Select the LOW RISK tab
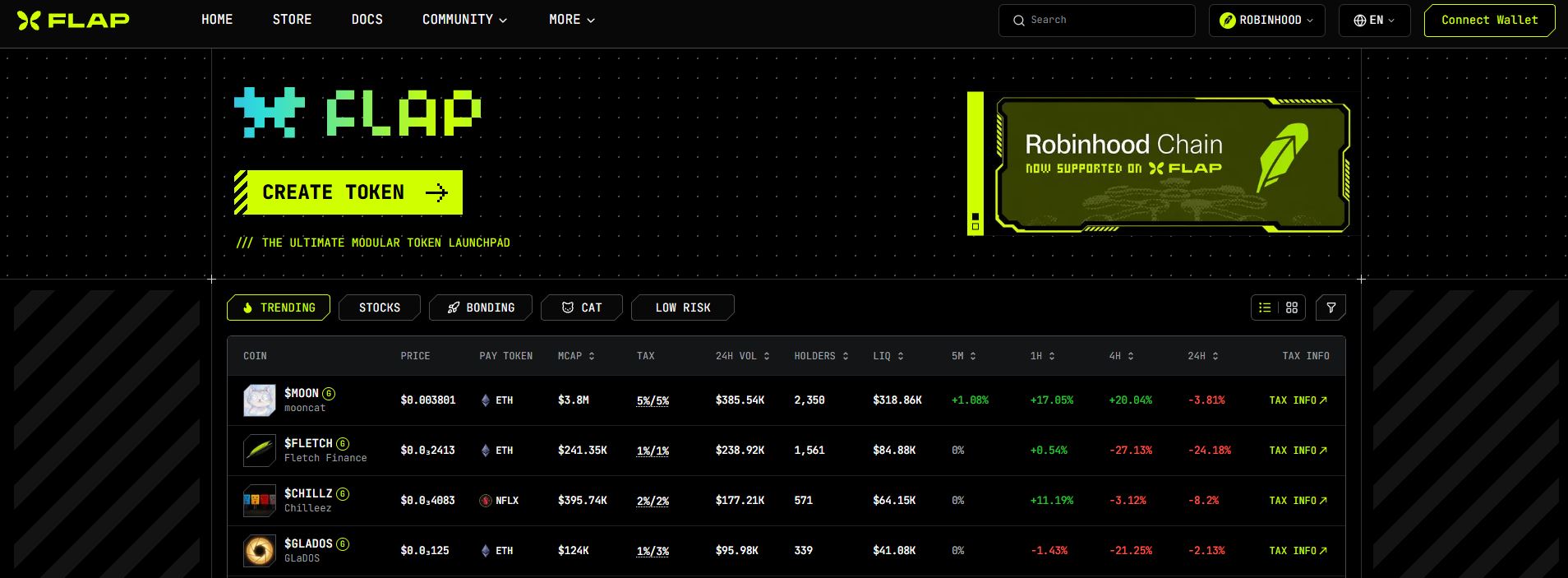The height and width of the screenshot is (578, 1568). pyautogui.click(x=683, y=307)
